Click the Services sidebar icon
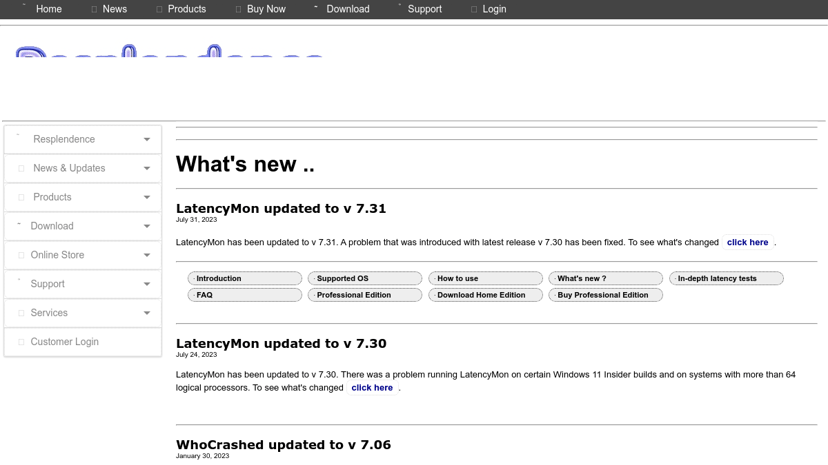828x465 pixels. point(21,313)
